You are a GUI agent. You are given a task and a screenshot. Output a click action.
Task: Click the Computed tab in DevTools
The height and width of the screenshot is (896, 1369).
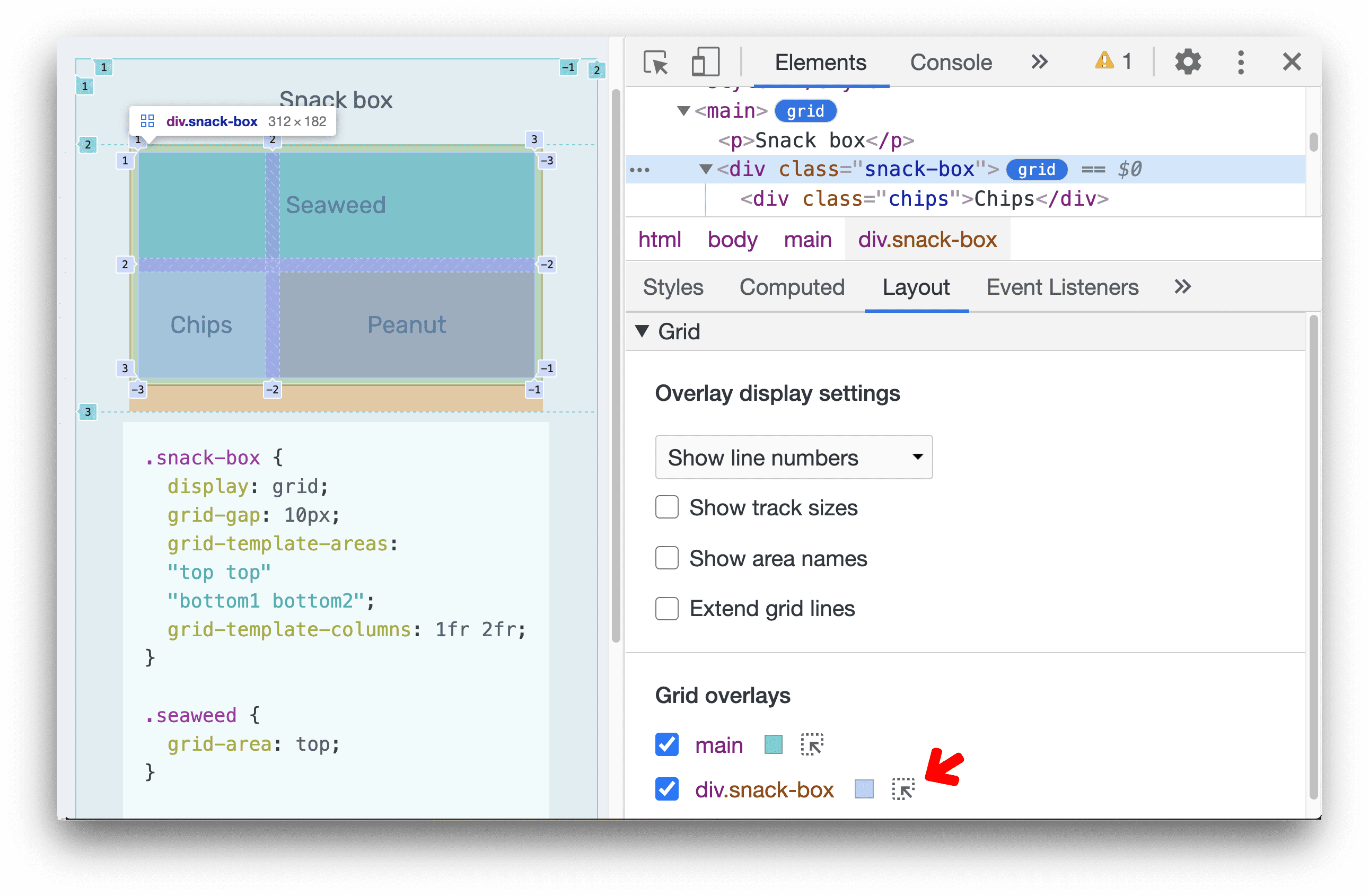[x=792, y=288]
